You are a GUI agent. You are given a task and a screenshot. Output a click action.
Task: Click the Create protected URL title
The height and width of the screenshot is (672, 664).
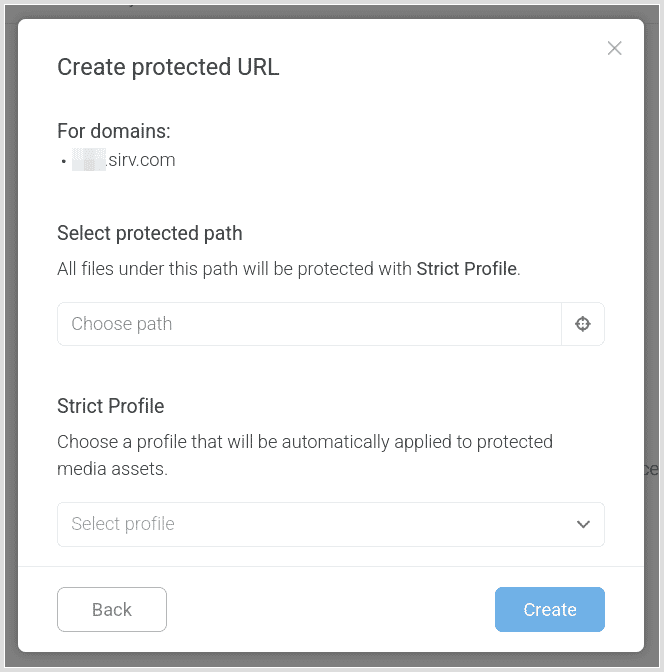point(168,67)
